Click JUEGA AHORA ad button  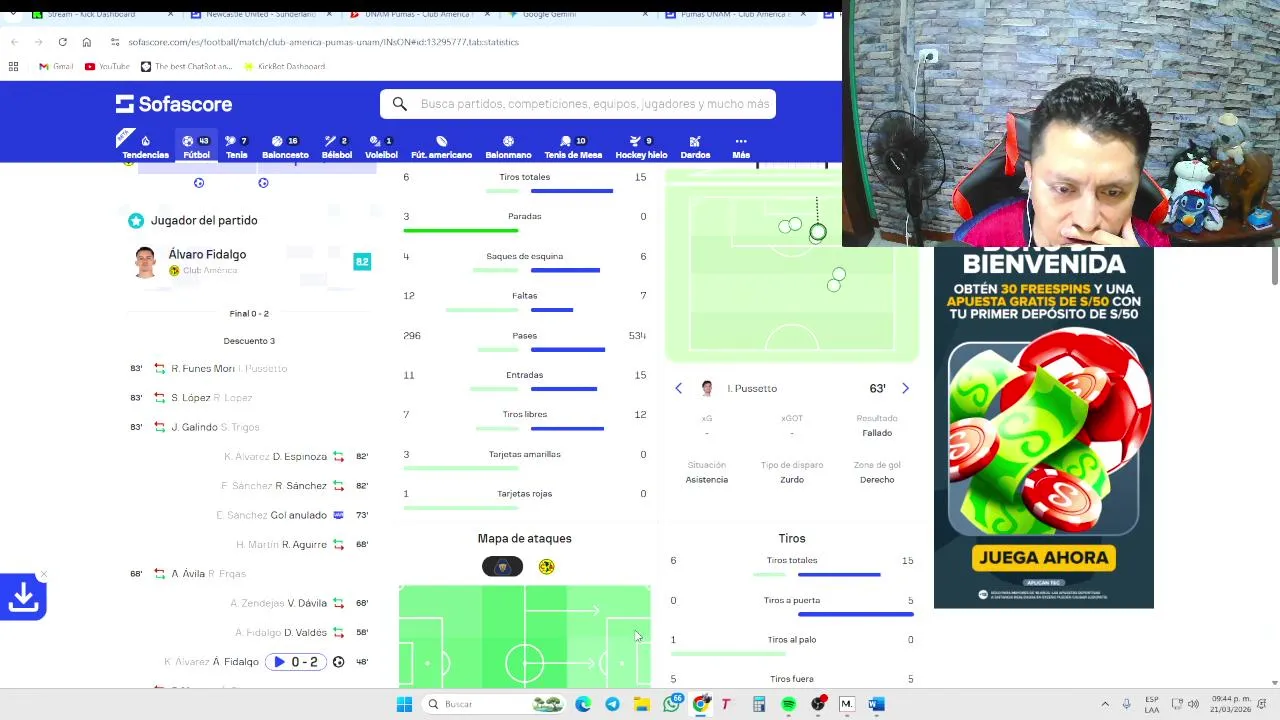click(x=1043, y=558)
